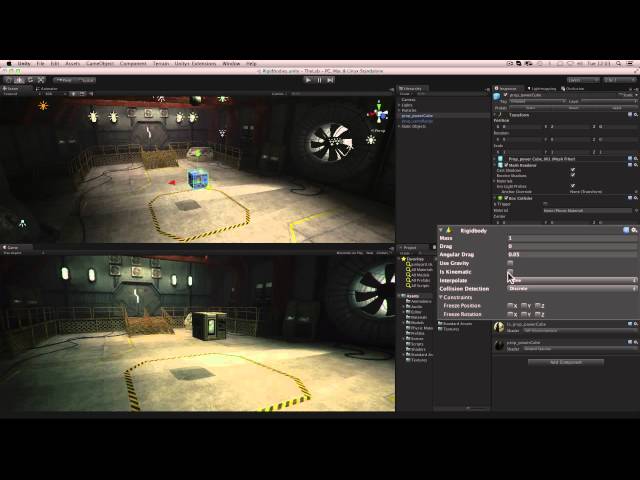
Task: Toggle Freeze Position Y checkbox
Action: [x=524, y=306]
